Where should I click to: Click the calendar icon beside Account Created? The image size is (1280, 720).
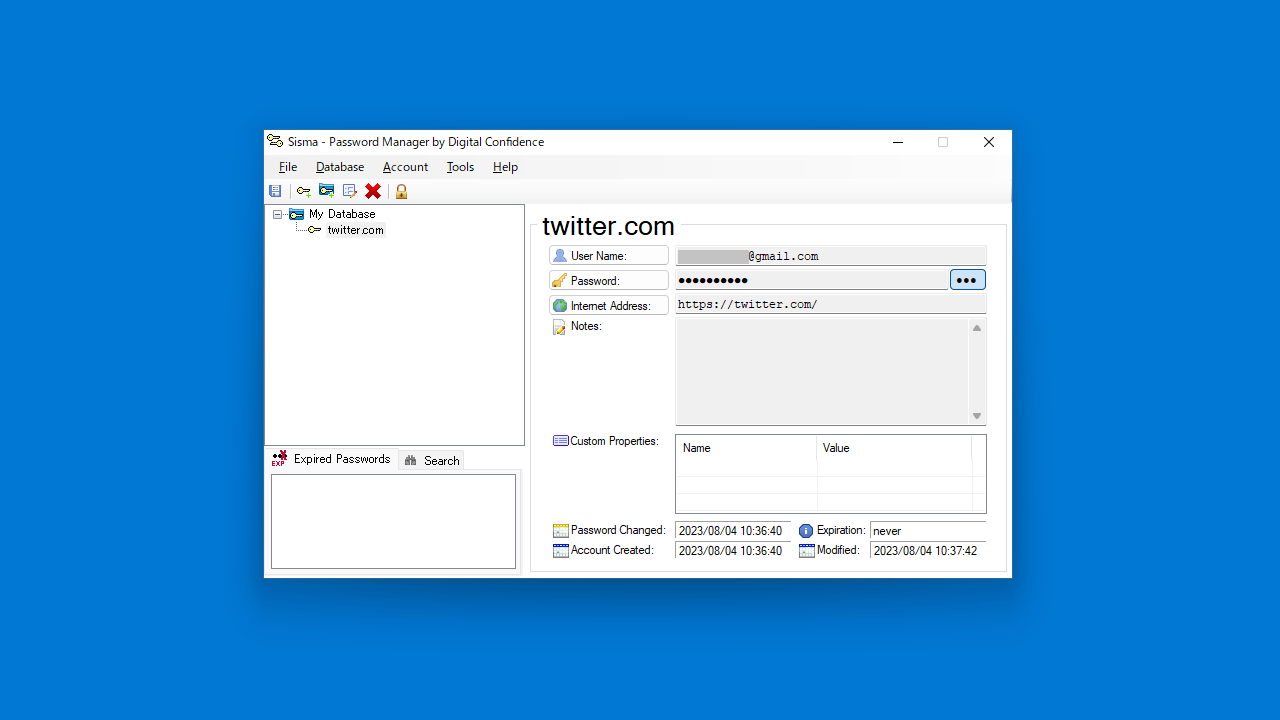561,551
